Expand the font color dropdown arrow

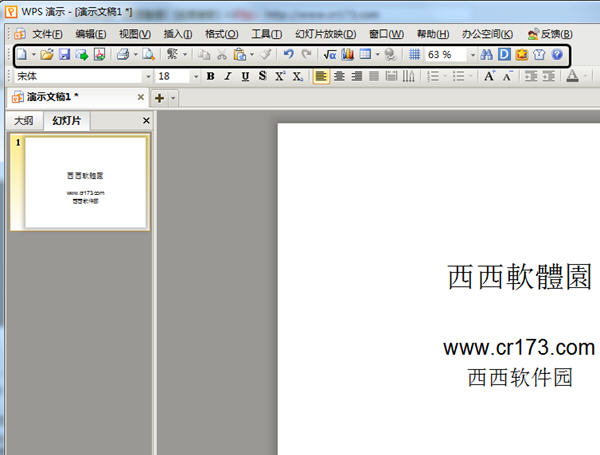585,76
